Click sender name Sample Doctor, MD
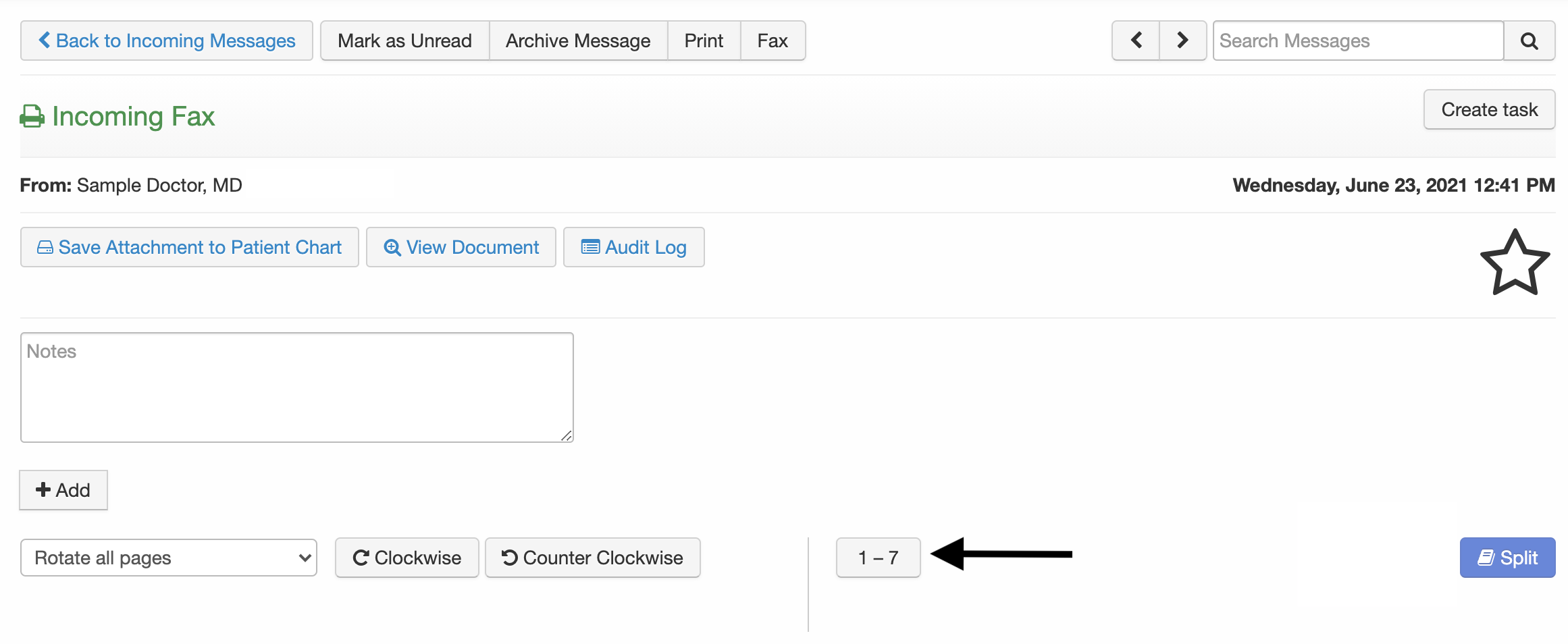 pyautogui.click(x=159, y=185)
